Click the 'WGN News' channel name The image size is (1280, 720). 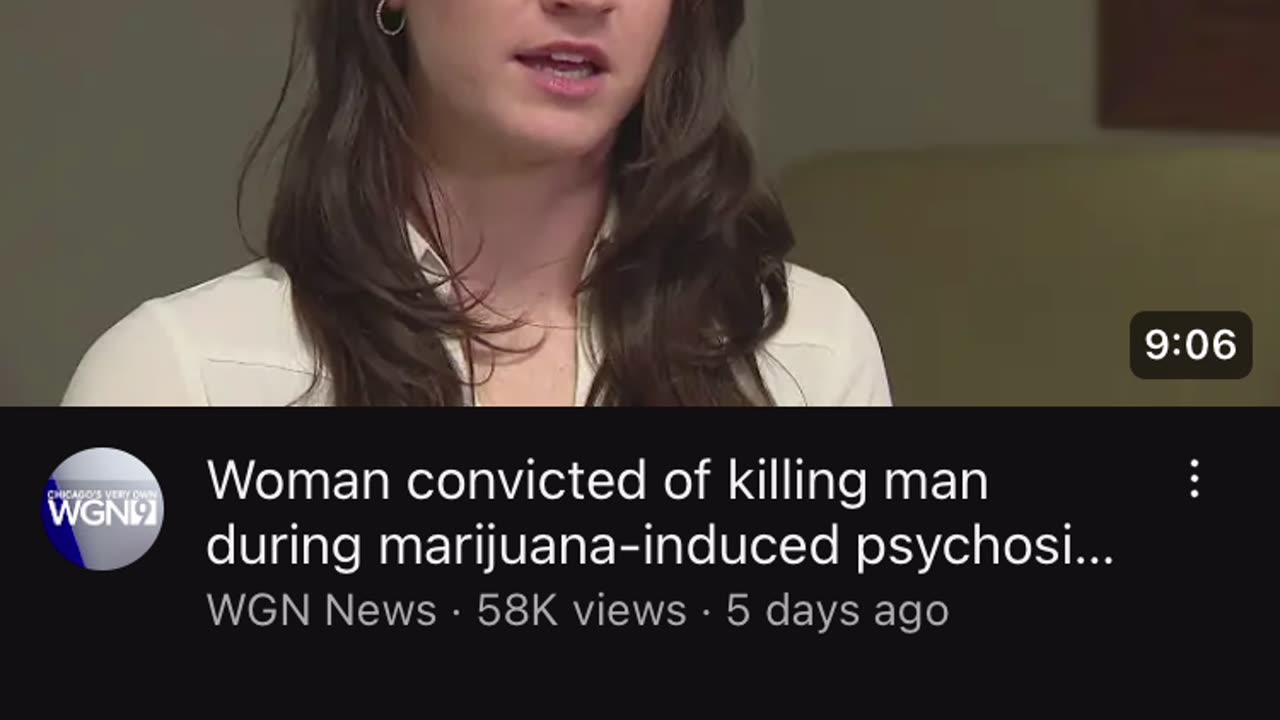(321, 610)
